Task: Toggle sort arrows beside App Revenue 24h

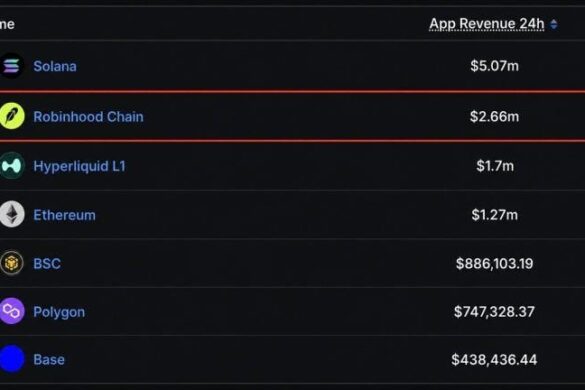Action: point(554,25)
